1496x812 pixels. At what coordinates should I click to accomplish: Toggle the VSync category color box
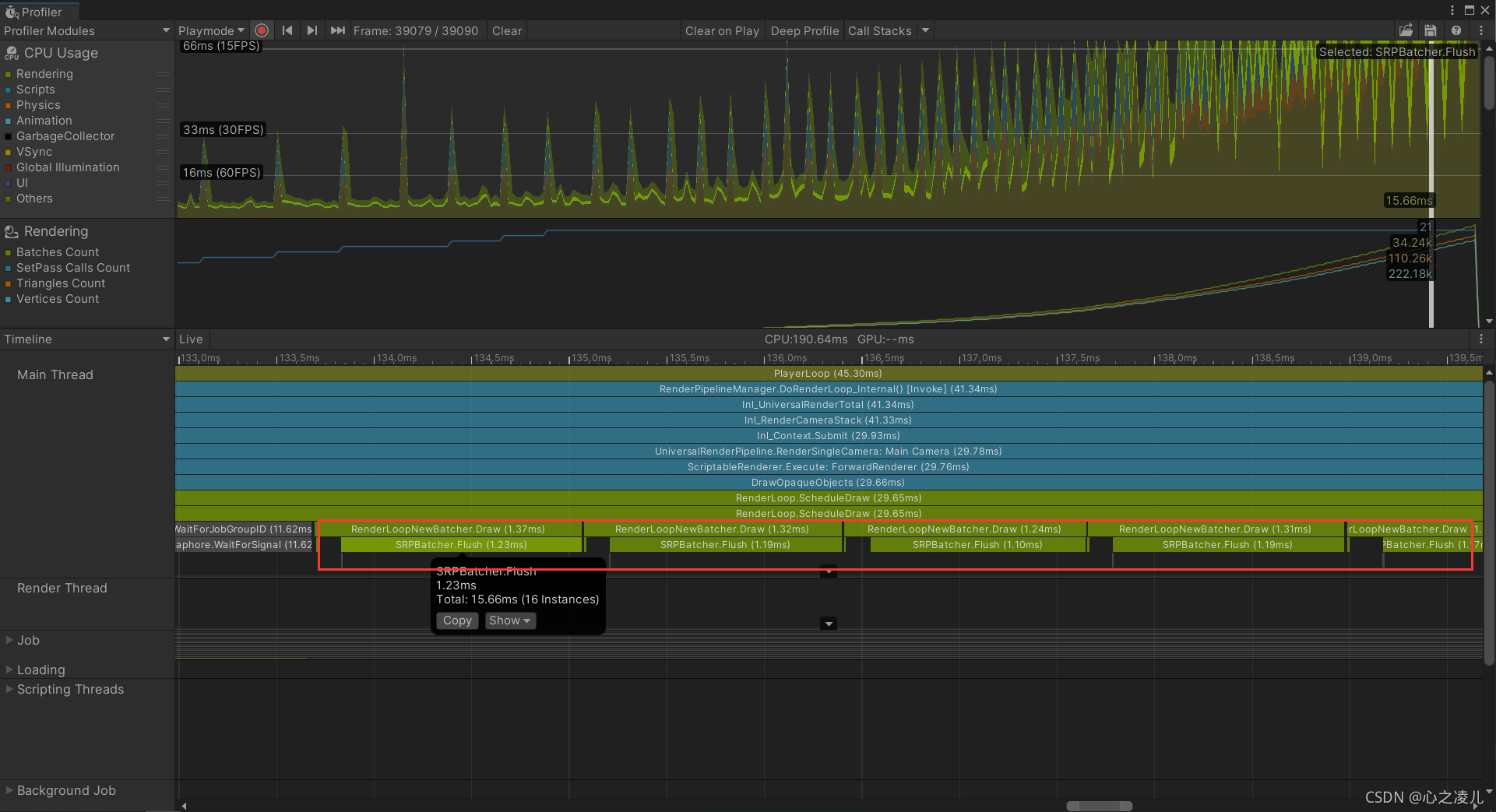tap(8, 152)
